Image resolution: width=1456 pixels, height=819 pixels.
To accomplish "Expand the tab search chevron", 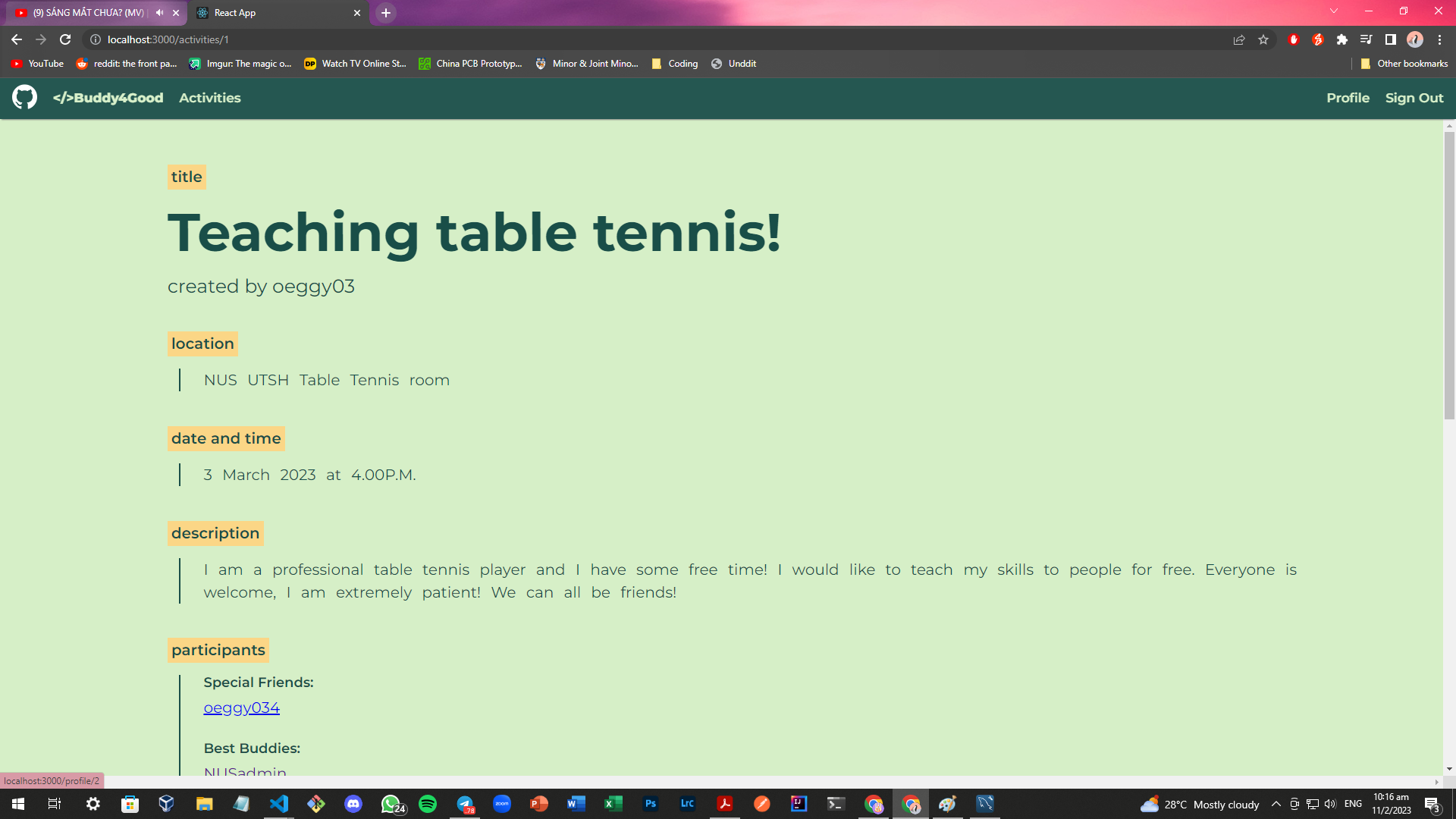I will [x=1334, y=11].
